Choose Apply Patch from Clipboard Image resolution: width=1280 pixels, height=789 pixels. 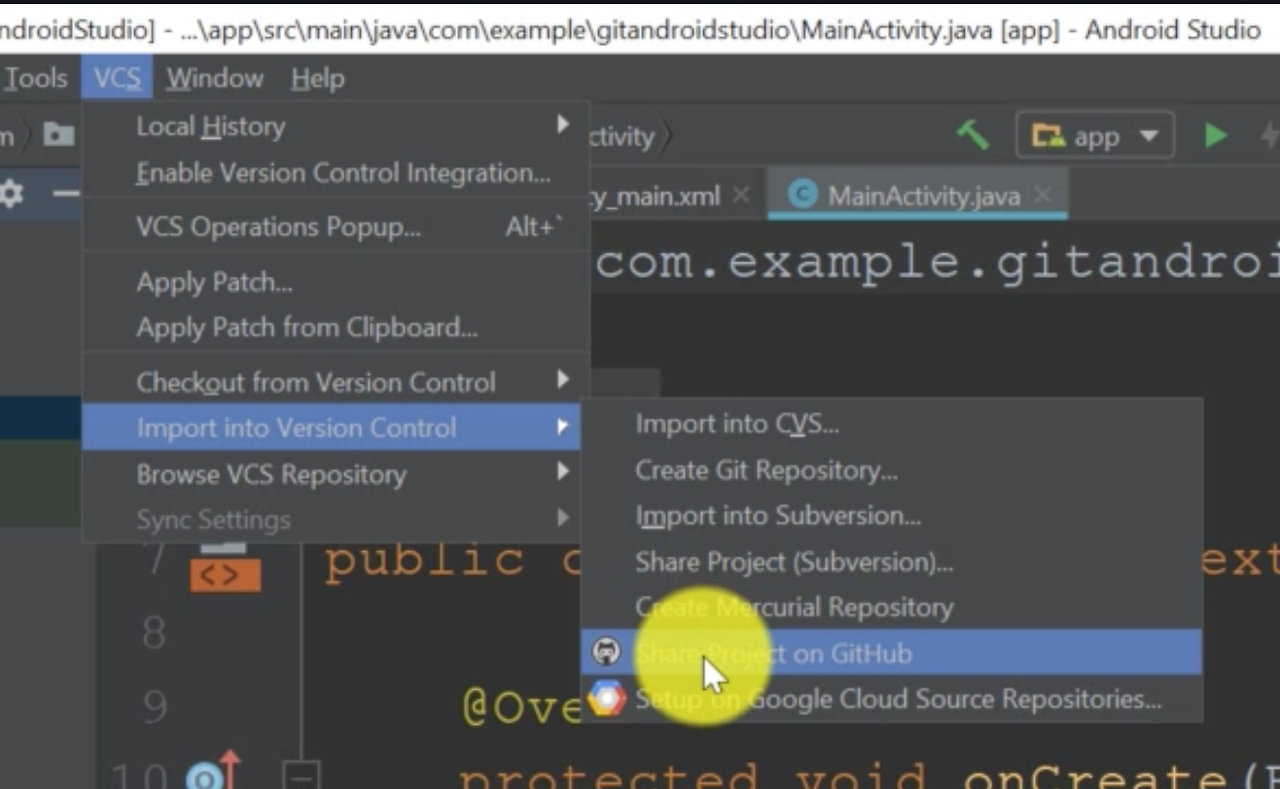click(x=335, y=327)
